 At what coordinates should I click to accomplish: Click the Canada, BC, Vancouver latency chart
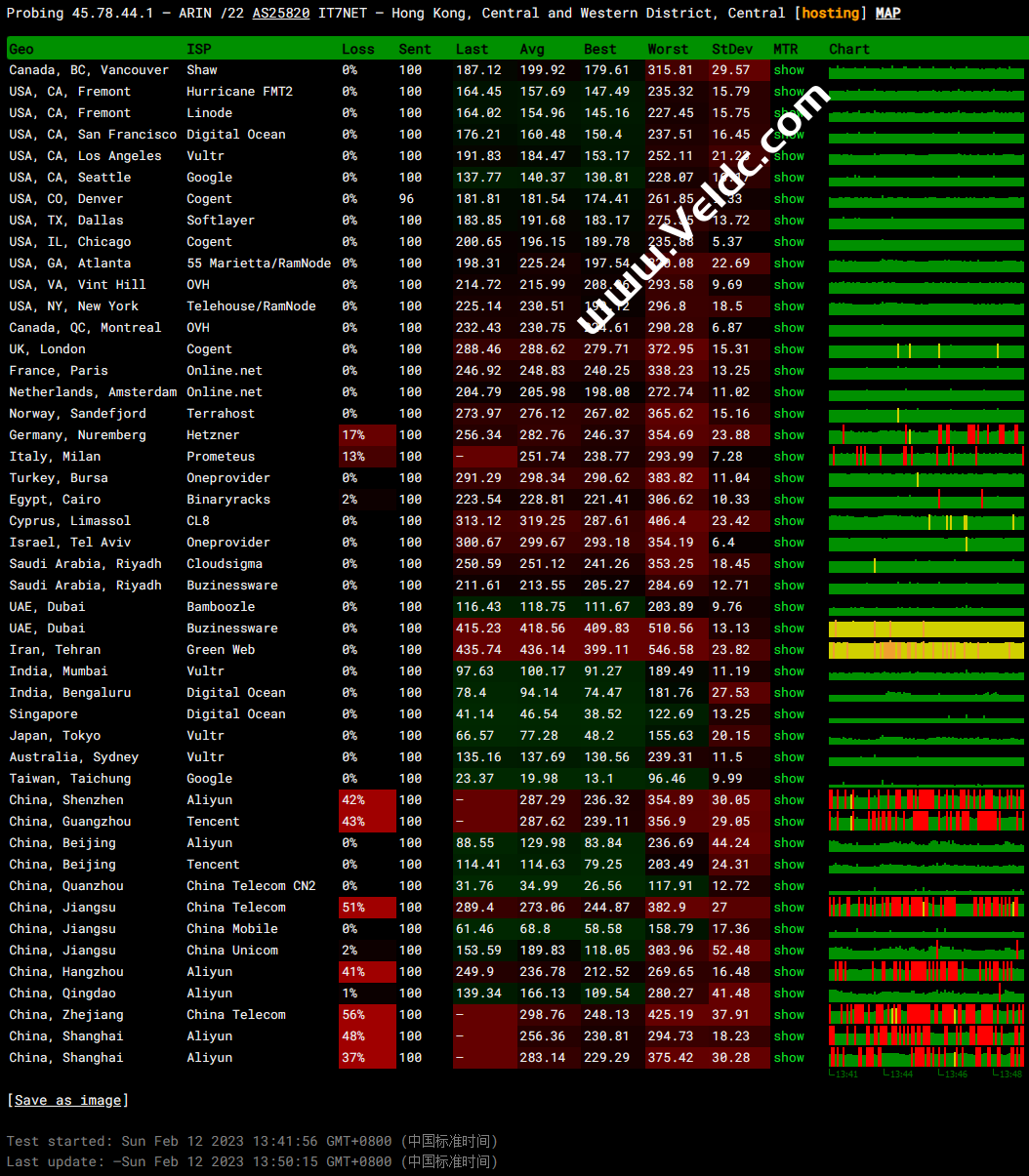[x=926, y=70]
